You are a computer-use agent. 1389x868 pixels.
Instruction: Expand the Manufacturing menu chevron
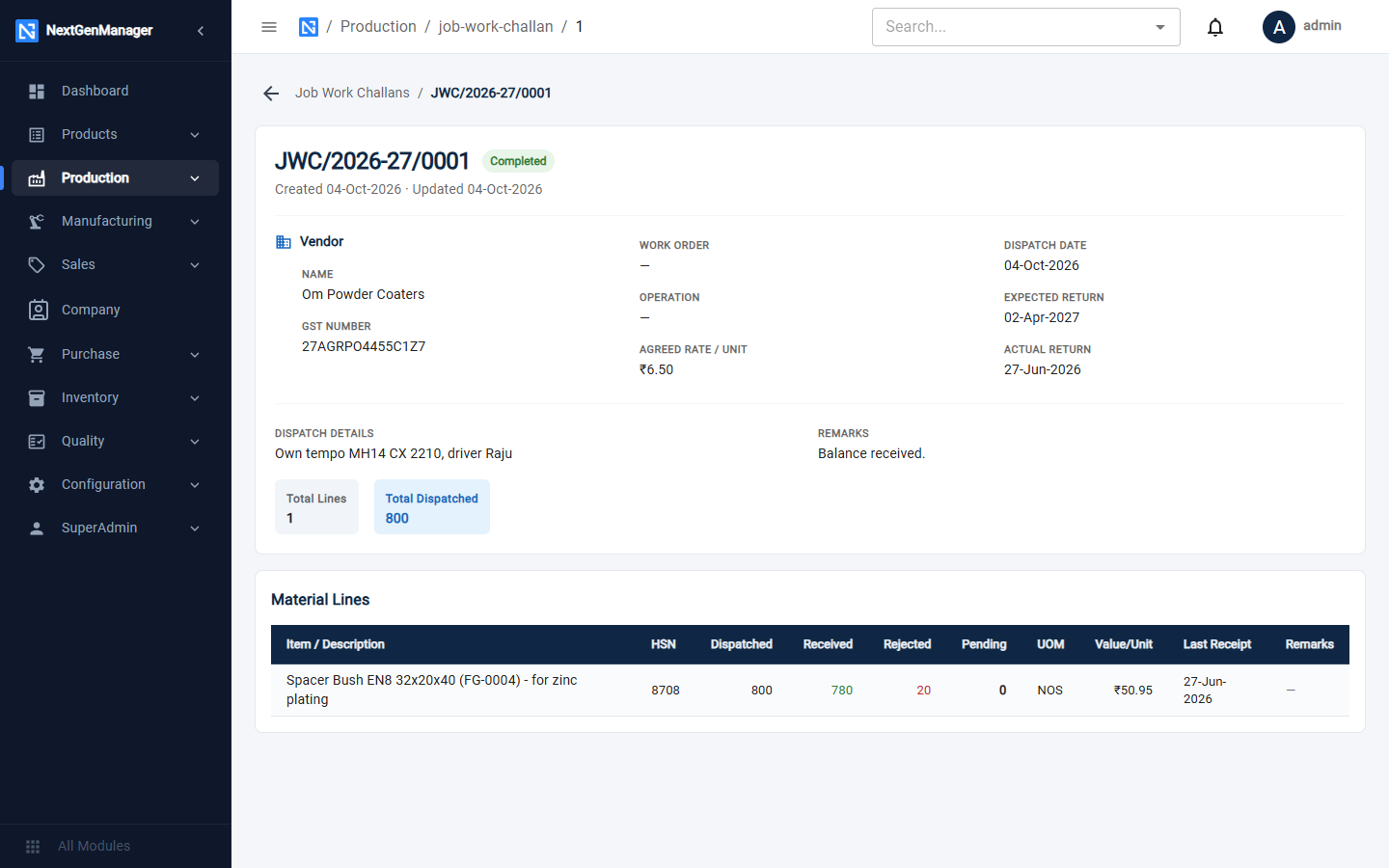click(x=195, y=222)
